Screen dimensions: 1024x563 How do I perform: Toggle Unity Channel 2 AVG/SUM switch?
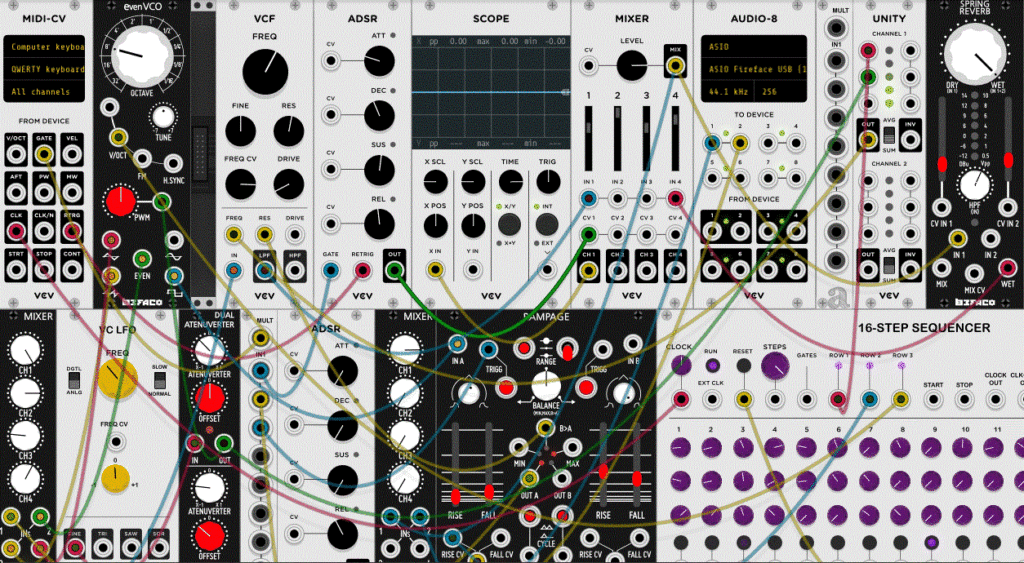(x=889, y=265)
